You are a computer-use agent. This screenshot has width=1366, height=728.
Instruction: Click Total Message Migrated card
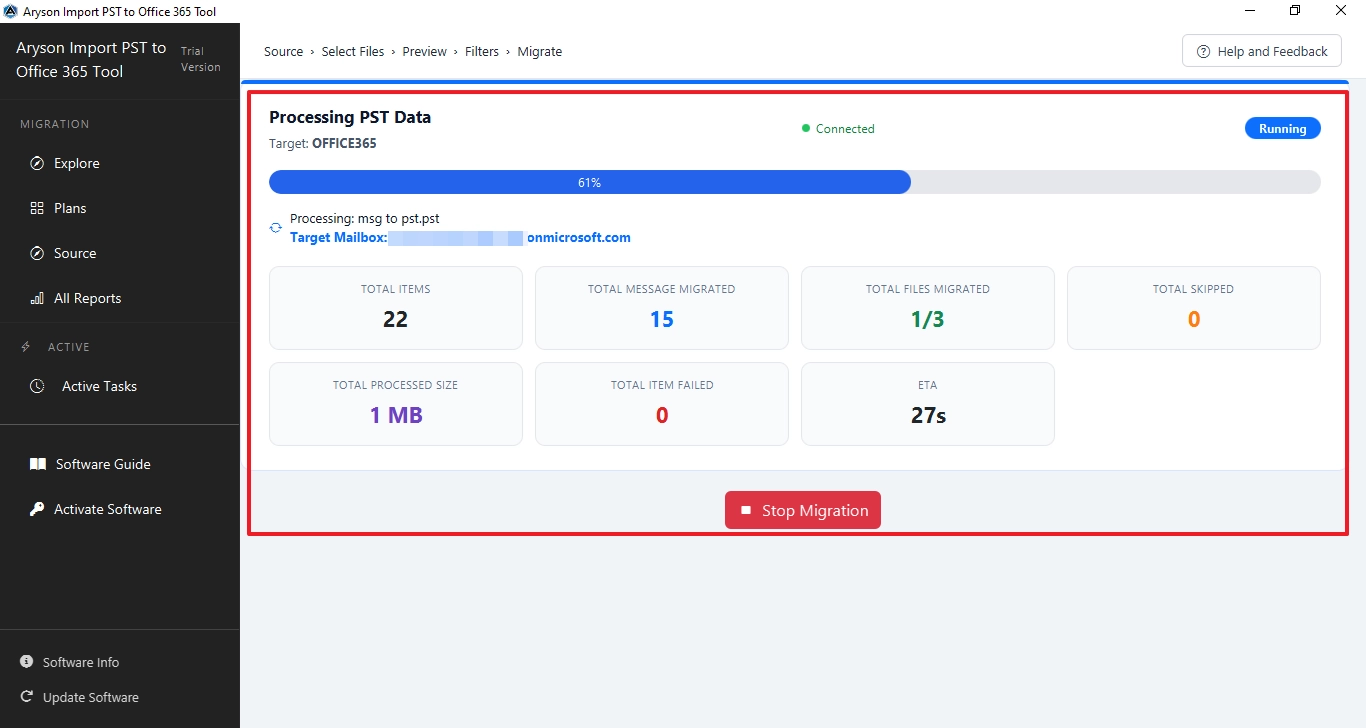click(x=662, y=308)
